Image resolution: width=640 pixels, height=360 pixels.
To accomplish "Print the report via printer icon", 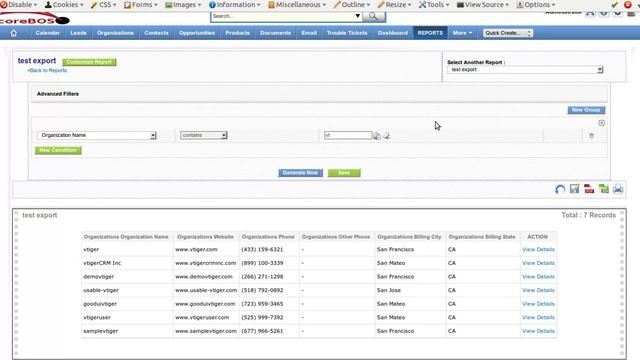I will [618, 189].
